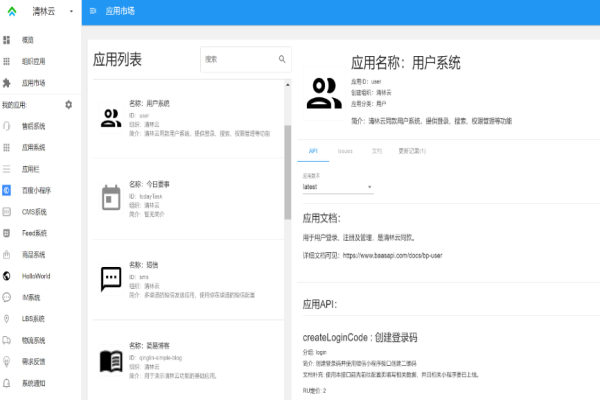Switch to the API tab
Viewport: 600px width, 400px height.
pyautogui.click(x=313, y=151)
